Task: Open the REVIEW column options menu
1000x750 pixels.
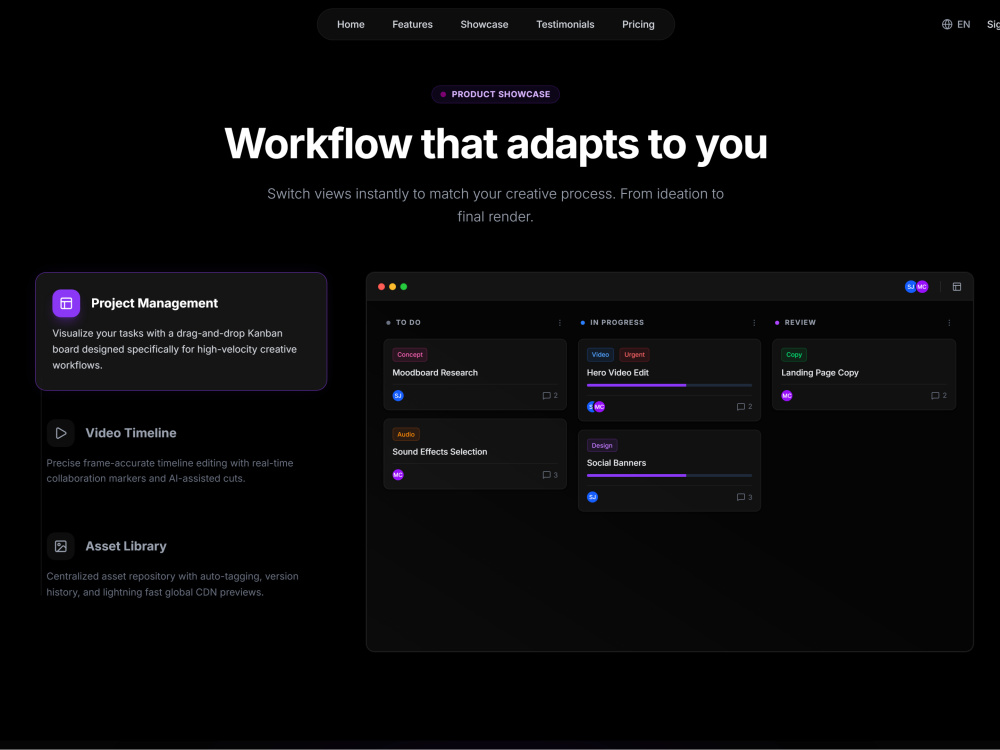Action: point(949,323)
